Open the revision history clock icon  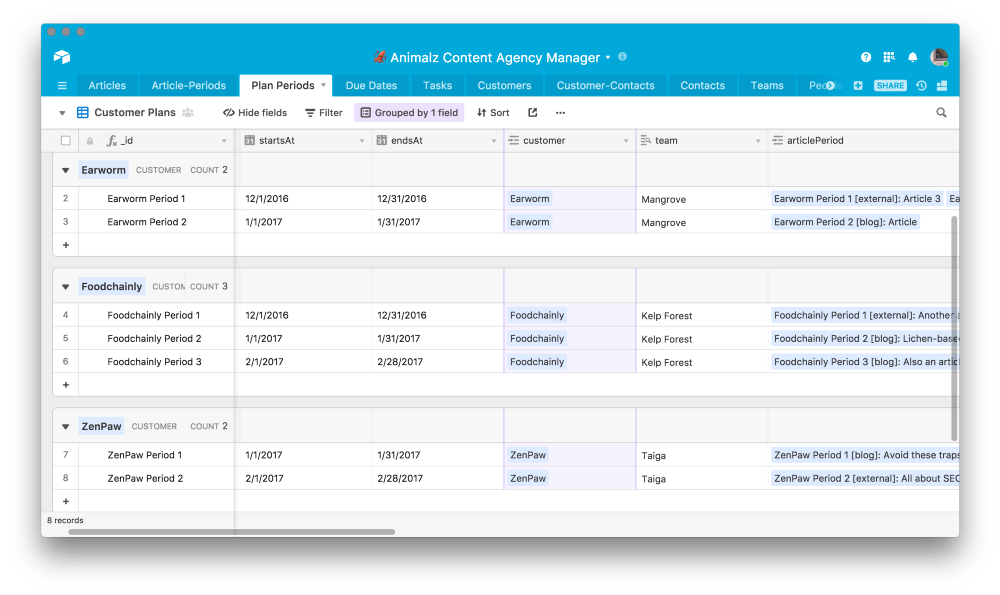(921, 85)
